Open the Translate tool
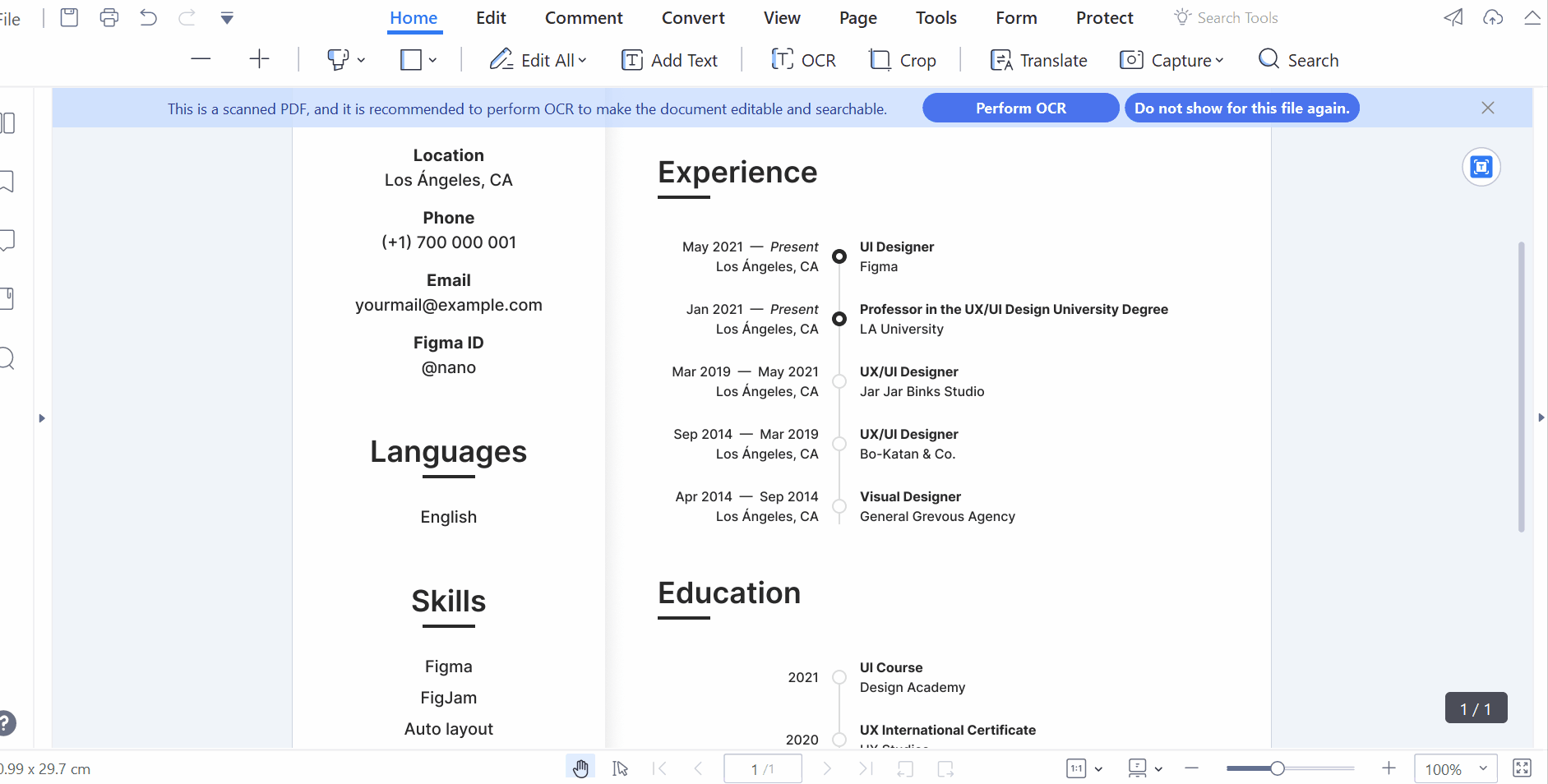Screen dimensions: 1548x784 1038,60
